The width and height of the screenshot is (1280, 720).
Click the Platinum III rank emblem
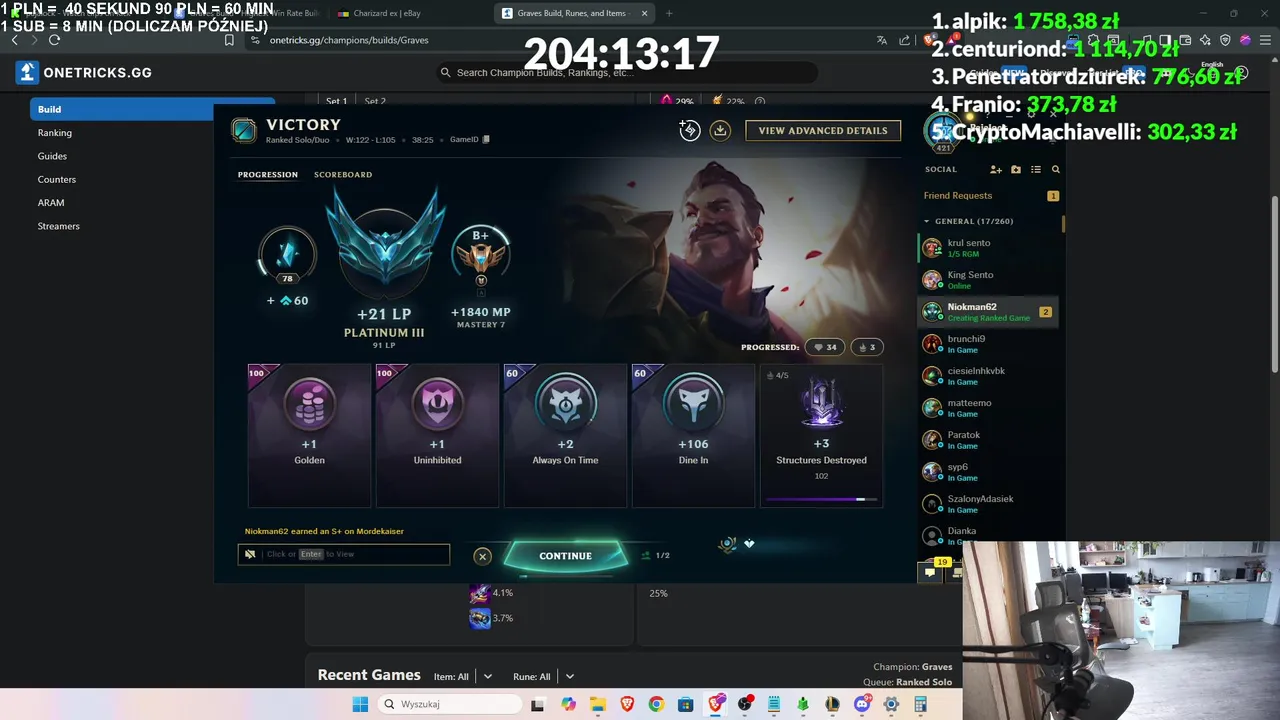point(385,243)
